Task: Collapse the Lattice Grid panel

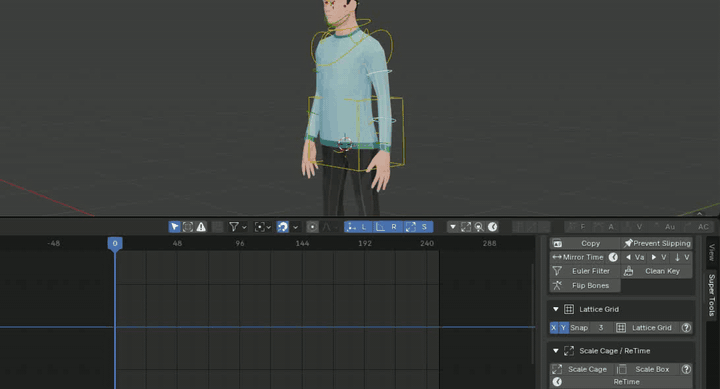Action: click(556, 309)
